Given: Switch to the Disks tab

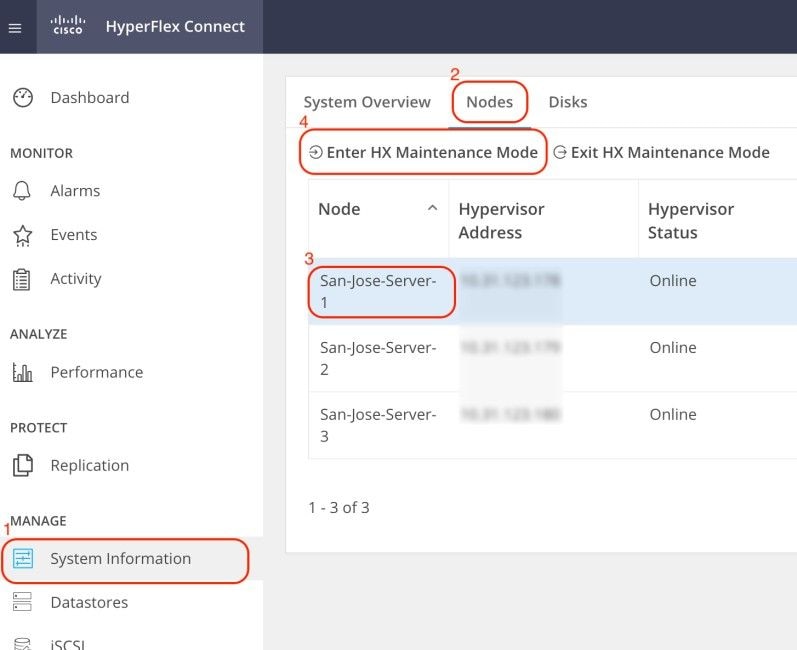Looking at the screenshot, I should 568,102.
